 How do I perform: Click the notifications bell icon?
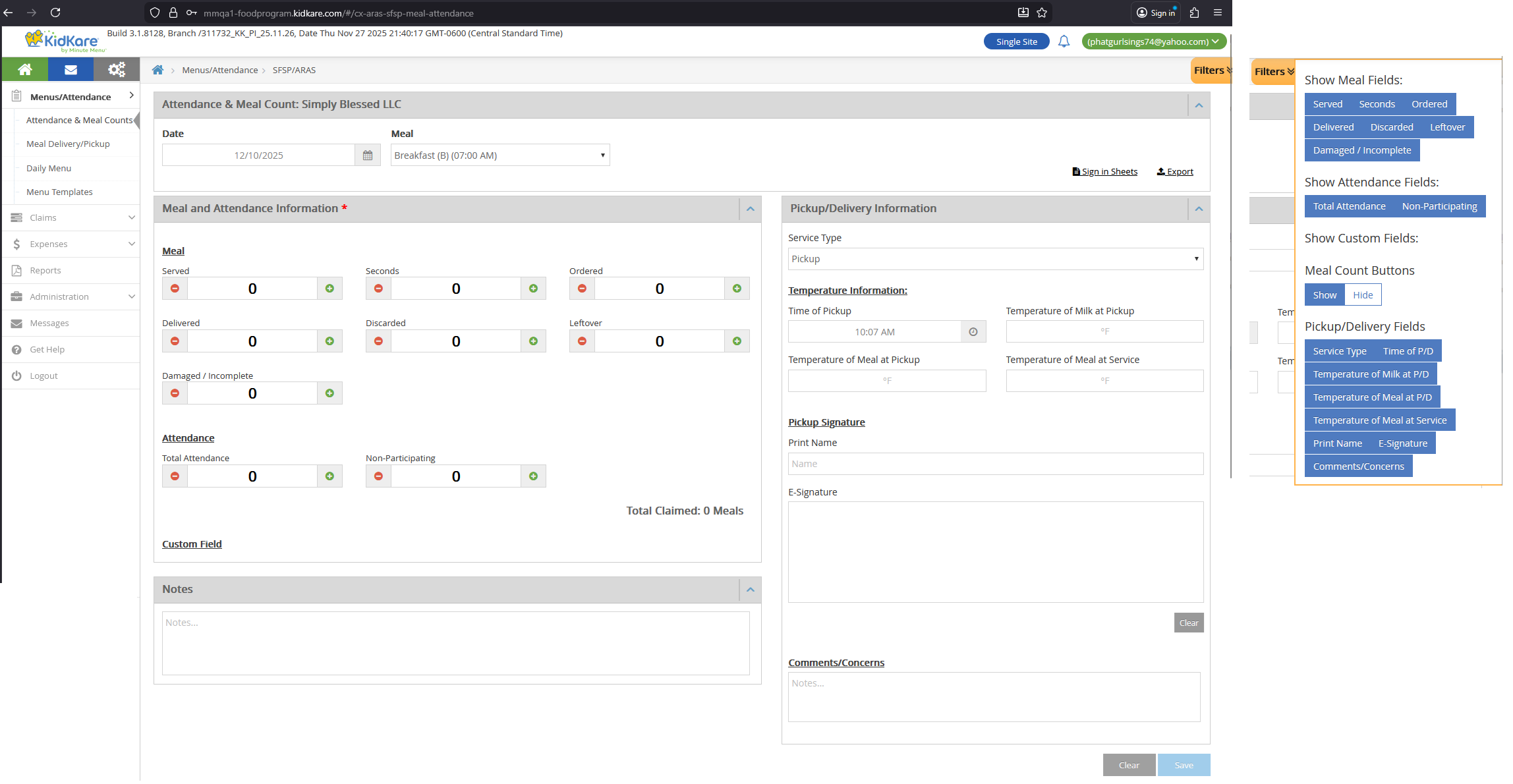1064,42
